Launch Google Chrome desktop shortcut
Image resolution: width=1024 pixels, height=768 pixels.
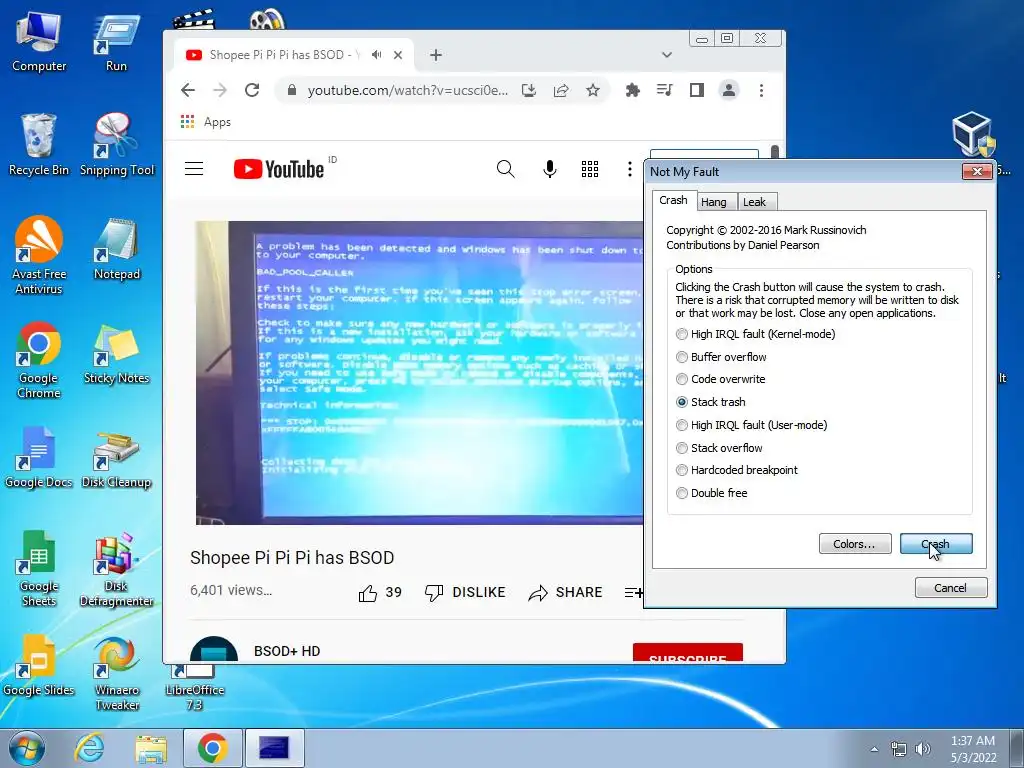pos(39,360)
